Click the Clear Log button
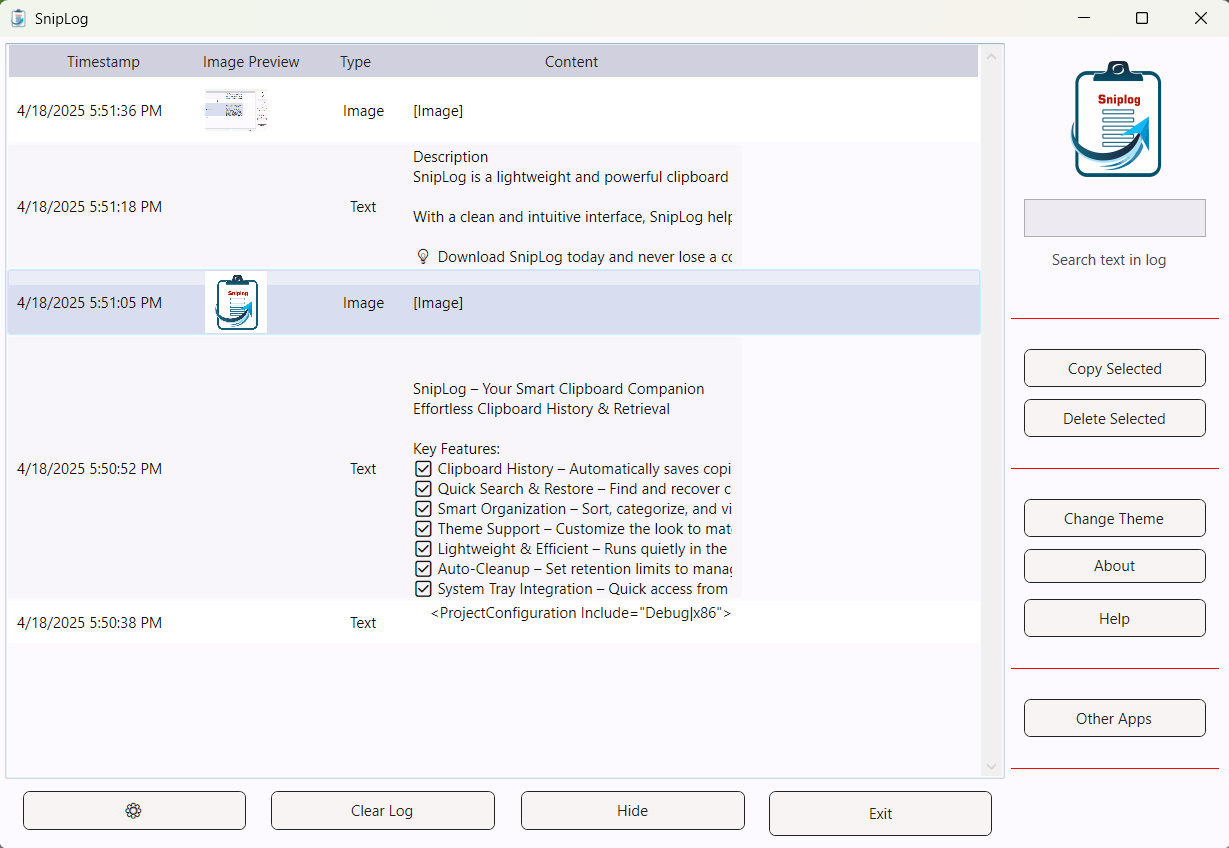Image resolution: width=1229 pixels, height=848 pixels. (382, 811)
